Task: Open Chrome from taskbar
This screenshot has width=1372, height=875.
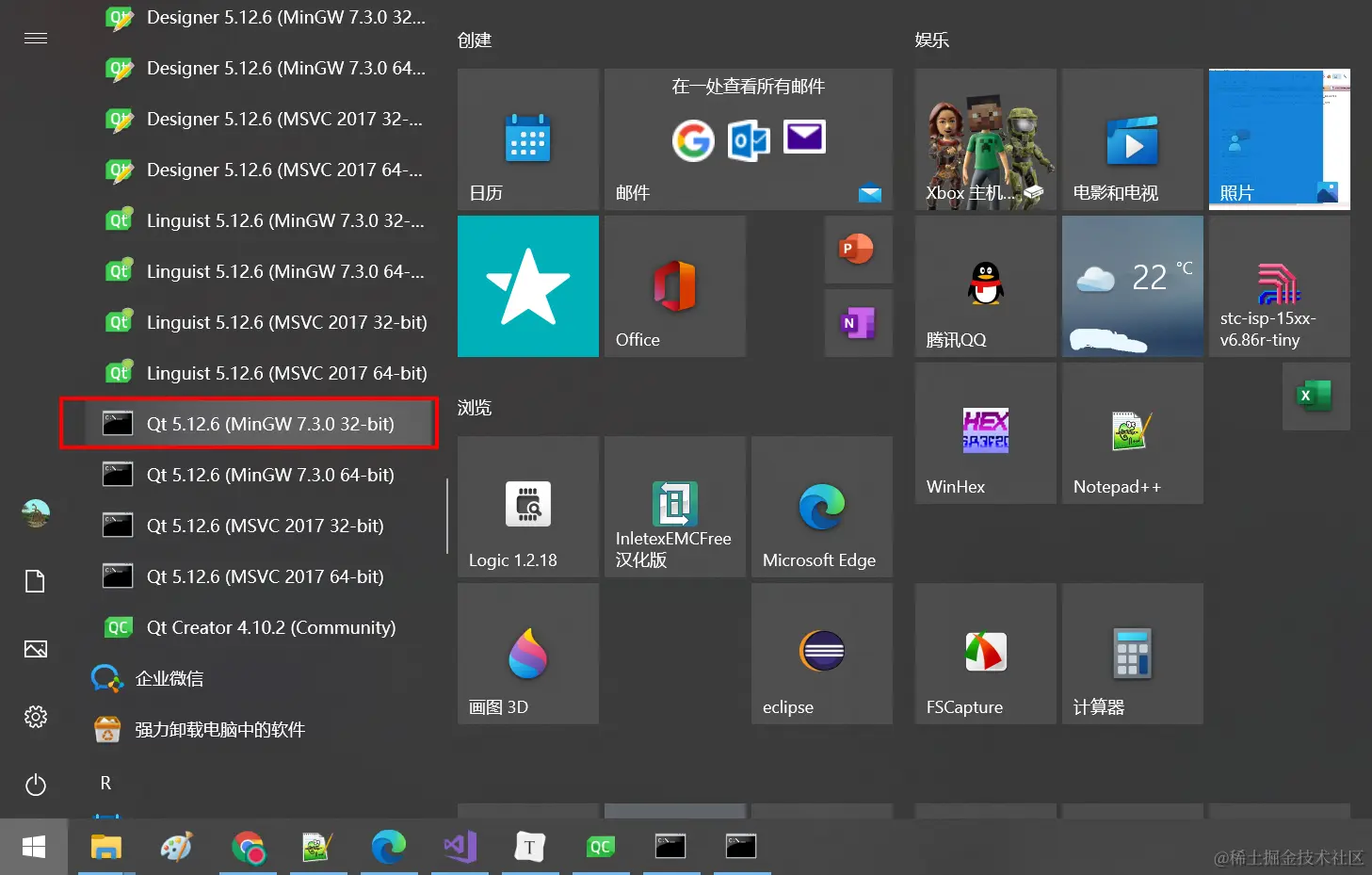Action: click(248, 847)
